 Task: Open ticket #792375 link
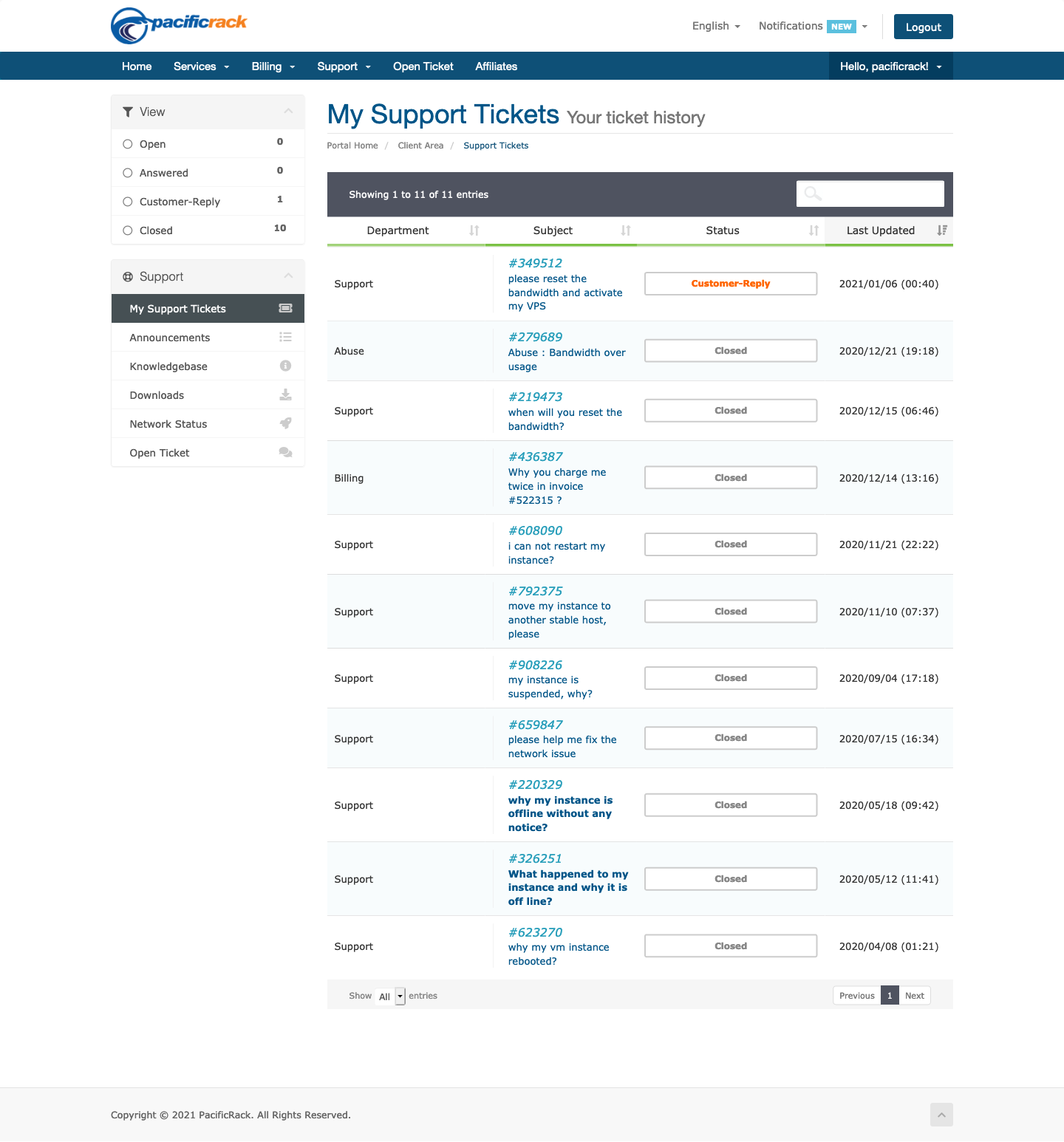[x=535, y=591]
